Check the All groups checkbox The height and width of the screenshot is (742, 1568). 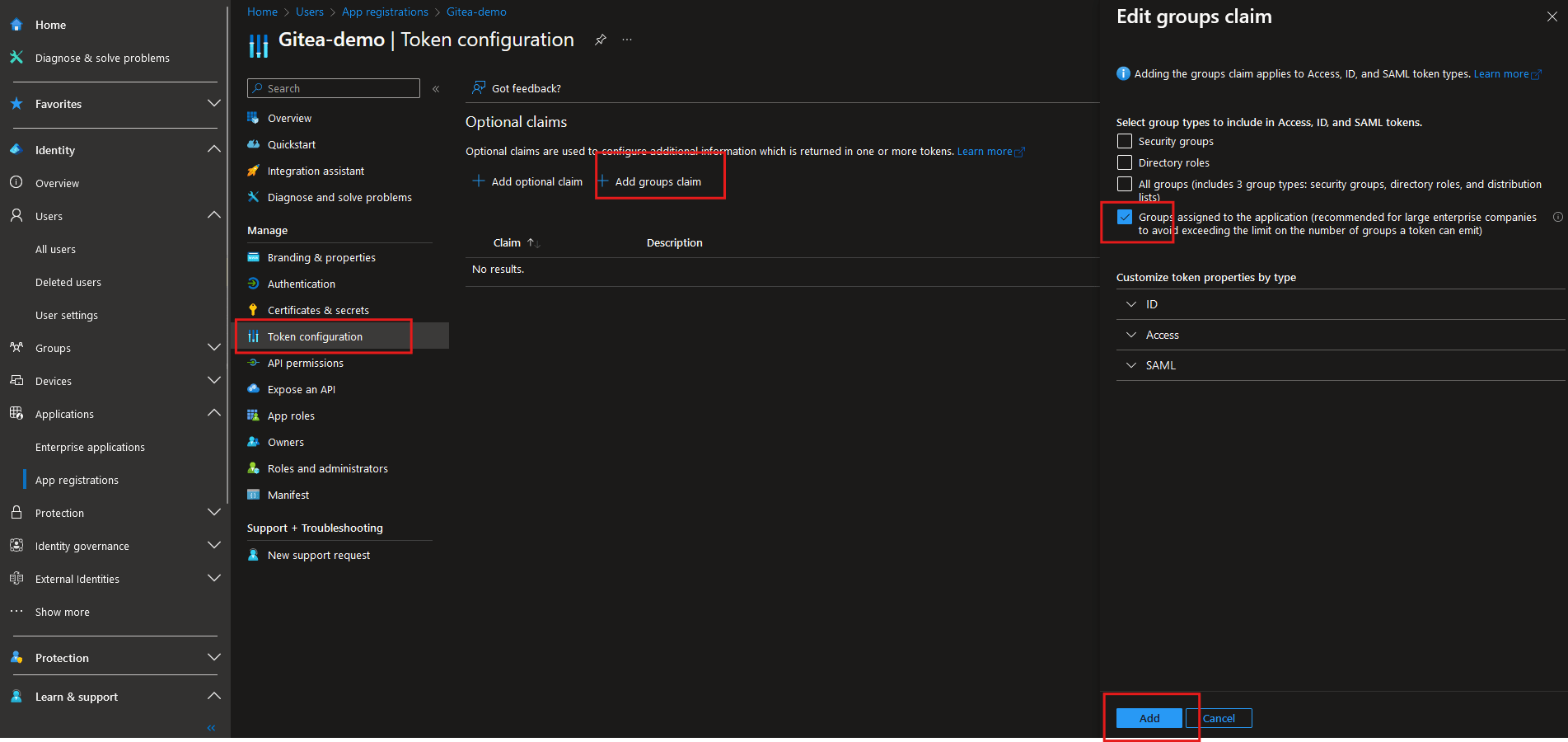(x=1125, y=184)
